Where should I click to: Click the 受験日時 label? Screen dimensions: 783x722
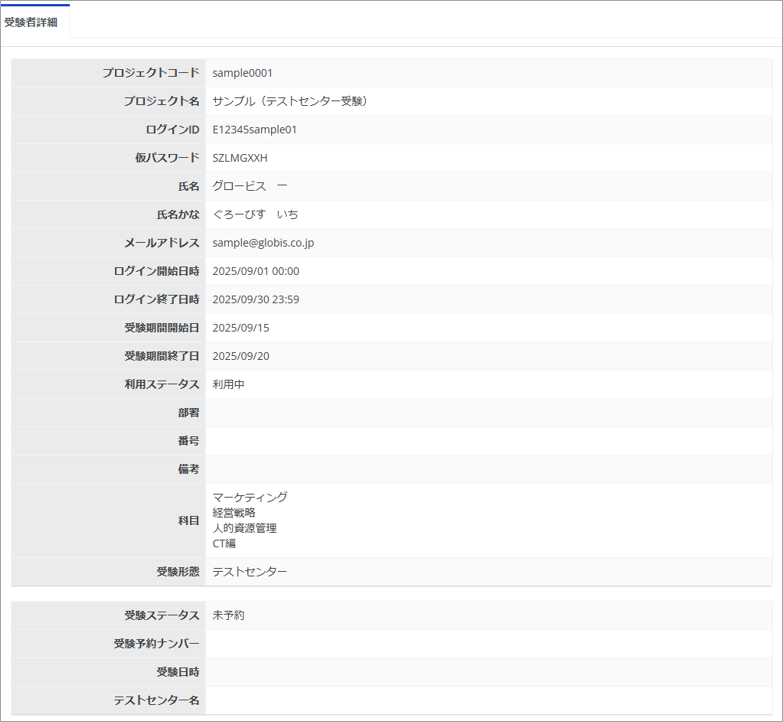178,673
